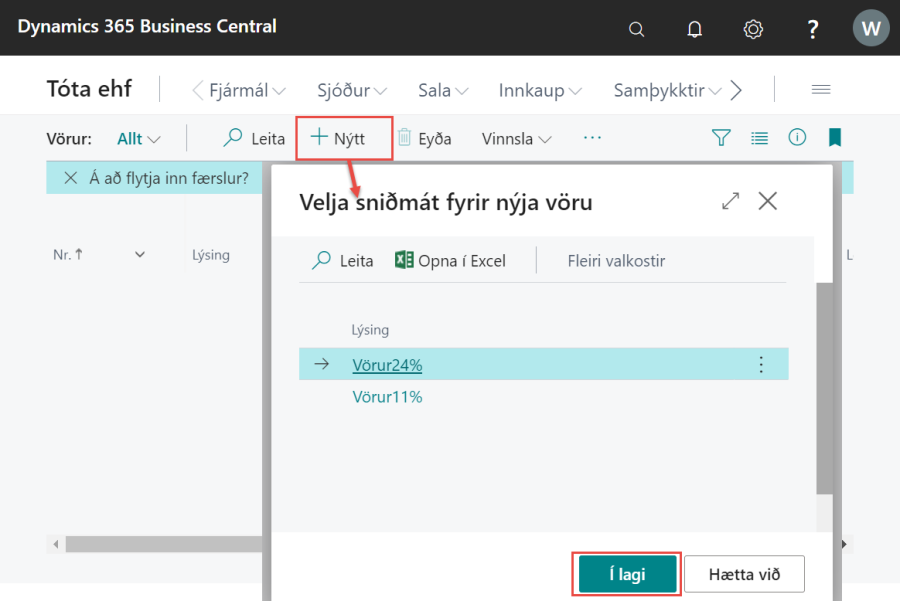
Task: Click the user avatar W
Action: [x=870, y=28]
